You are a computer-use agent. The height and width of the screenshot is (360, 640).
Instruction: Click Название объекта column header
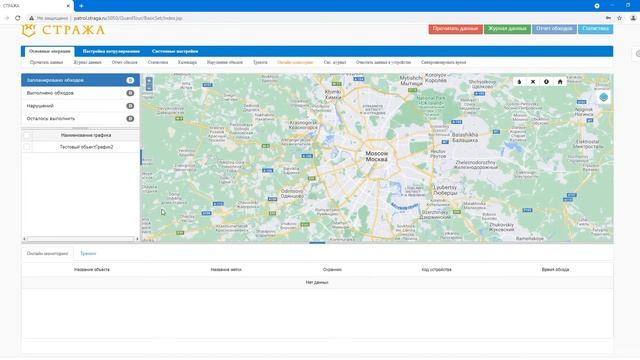[x=92, y=269]
